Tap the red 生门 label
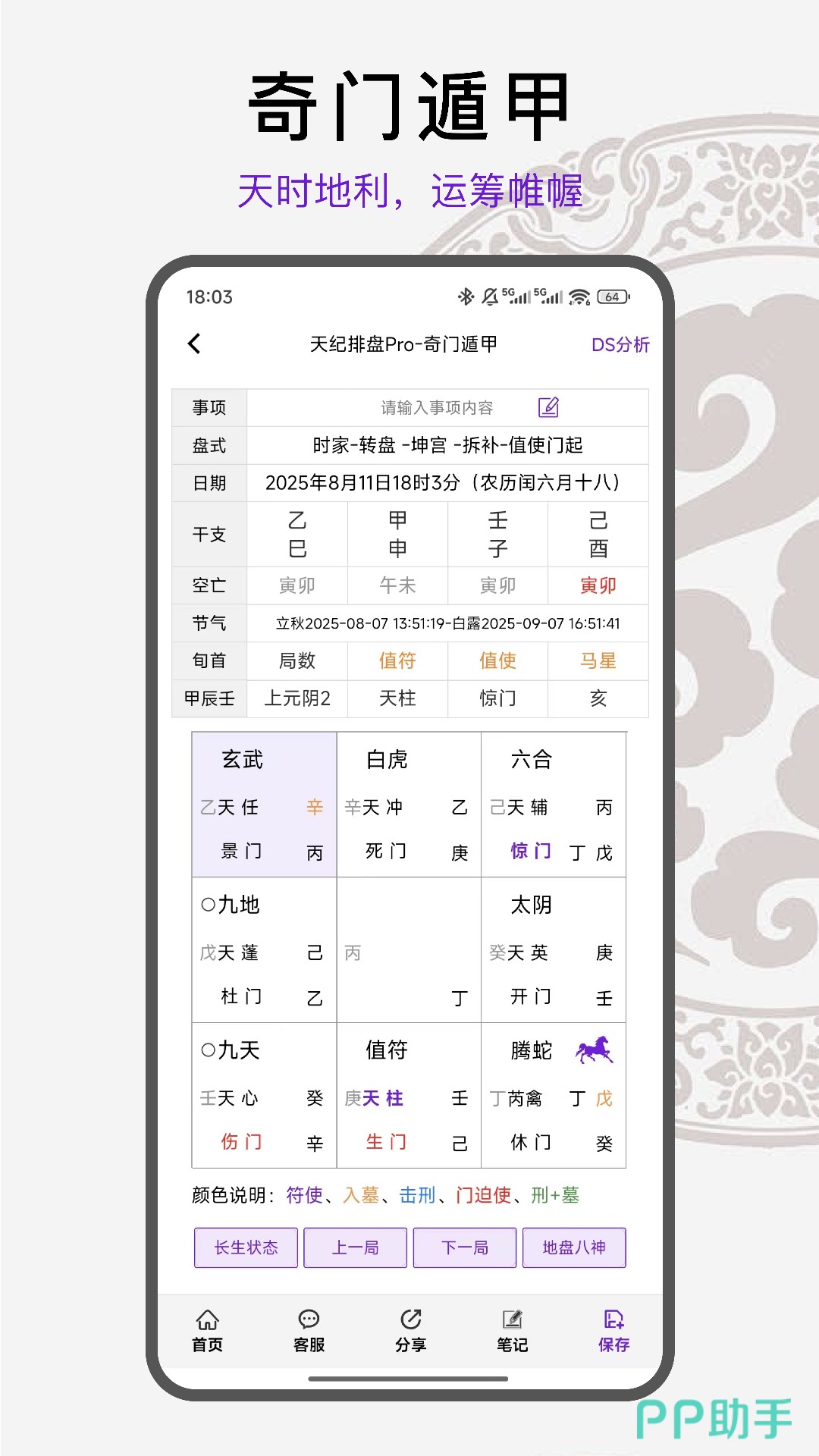819x1456 pixels. (x=386, y=1142)
